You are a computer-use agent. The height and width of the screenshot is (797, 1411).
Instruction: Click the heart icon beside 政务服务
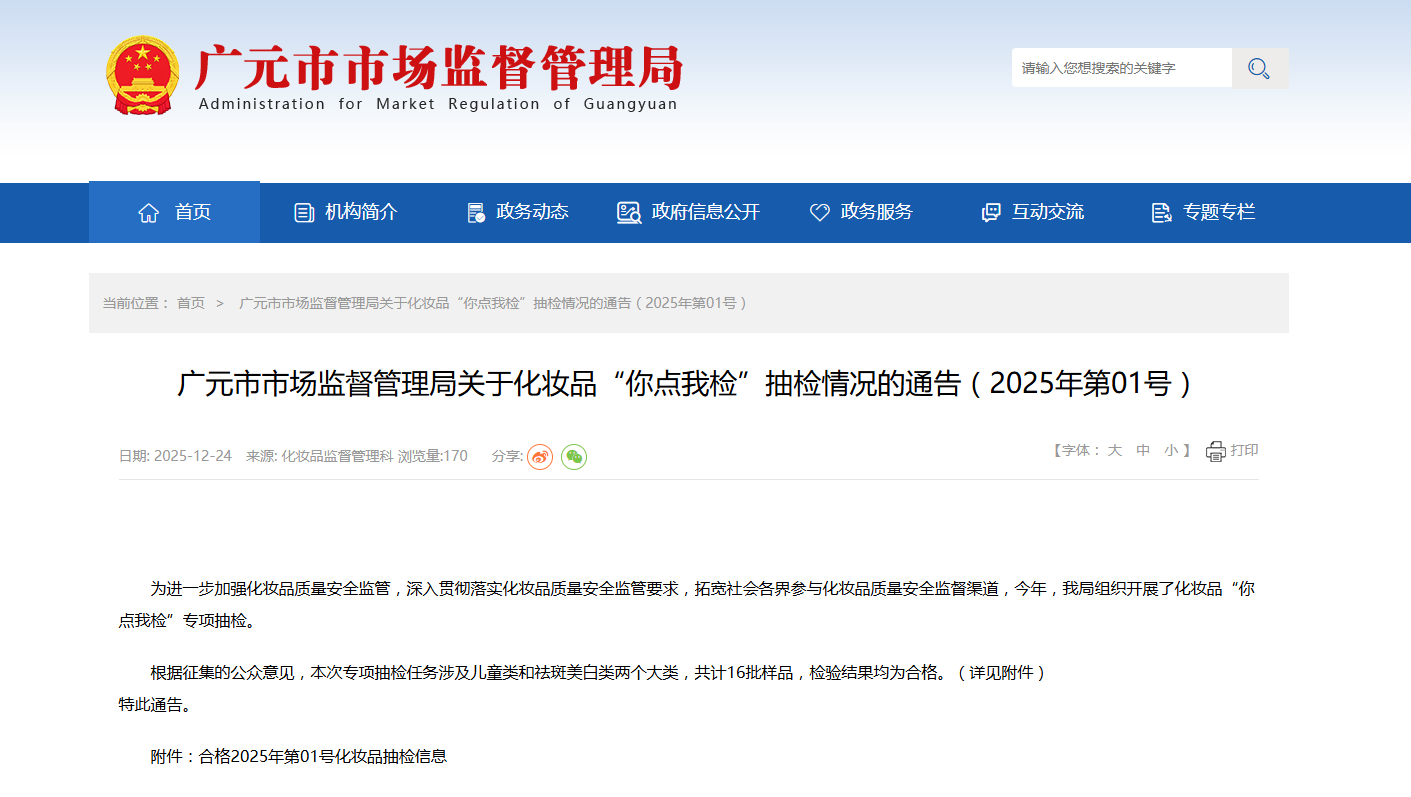click(819, 212)
